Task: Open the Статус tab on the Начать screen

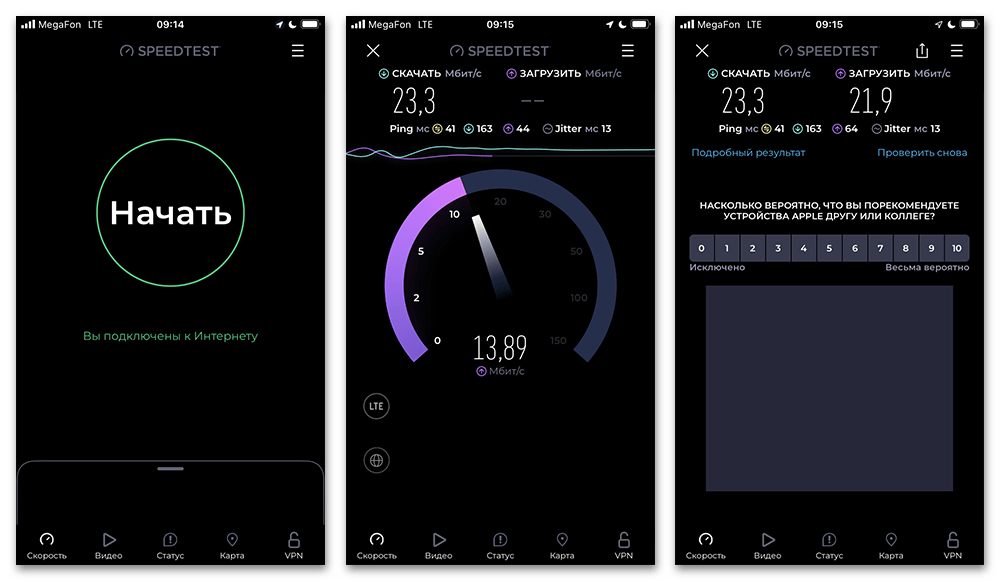Action: [x=170, y=546]
